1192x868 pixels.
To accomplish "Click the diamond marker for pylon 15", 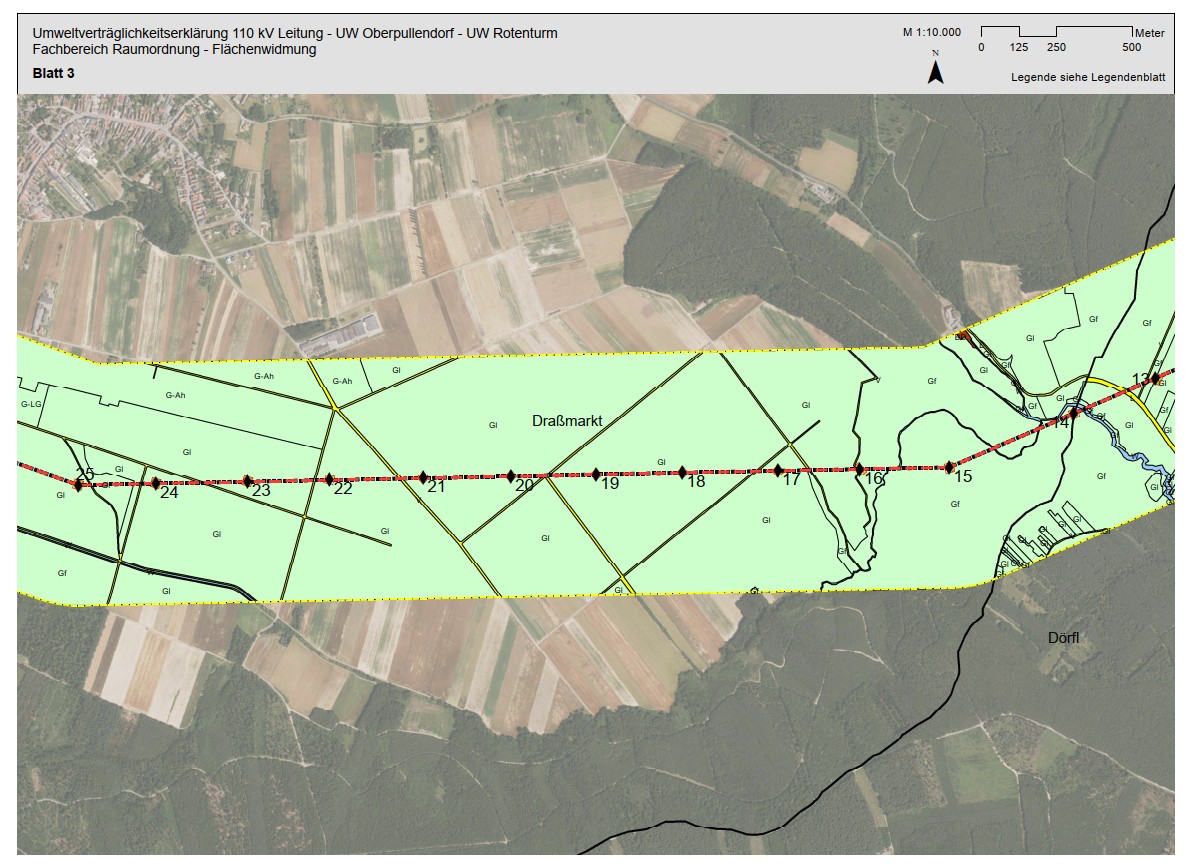I will pyautogui.click(x=949, y=467).
